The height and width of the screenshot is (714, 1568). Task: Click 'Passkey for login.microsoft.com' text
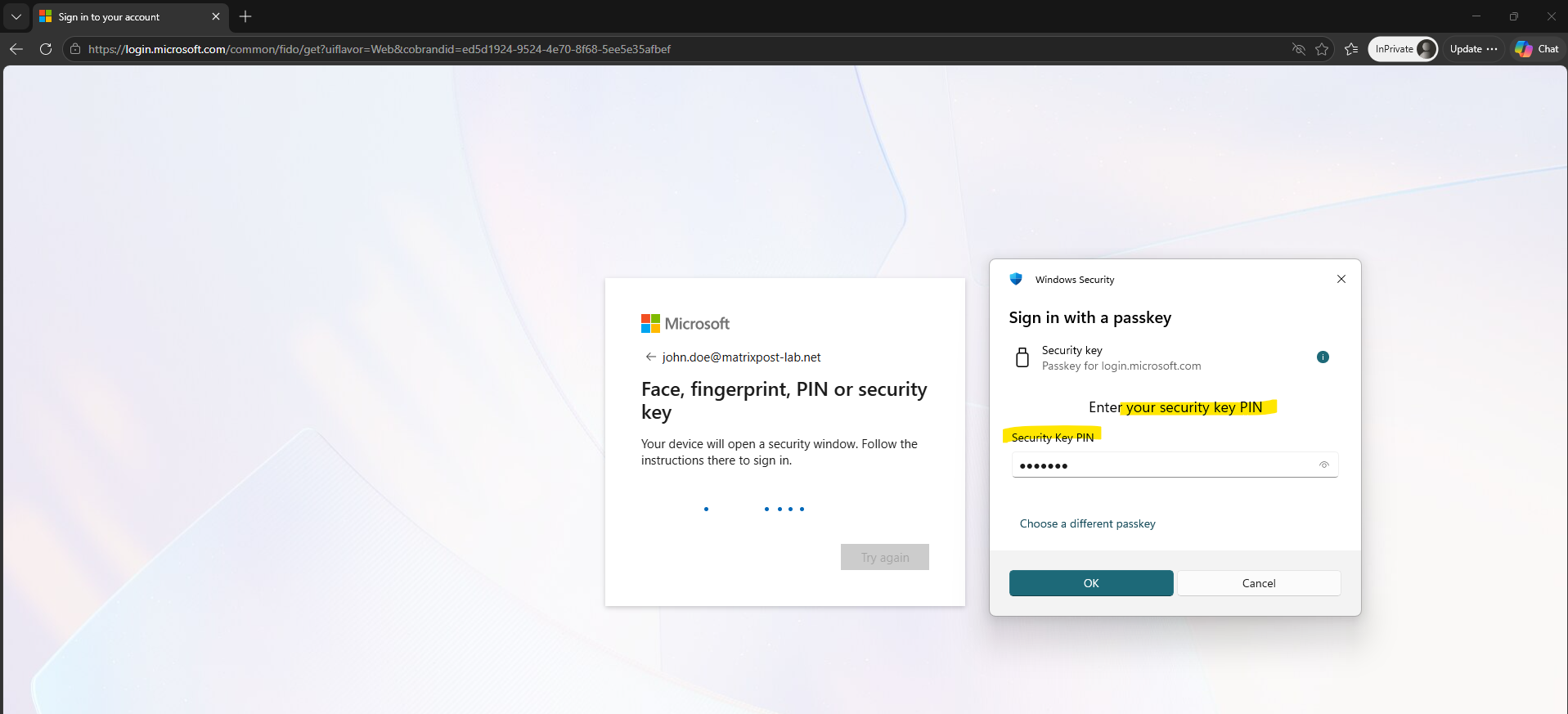point(1121,366)
